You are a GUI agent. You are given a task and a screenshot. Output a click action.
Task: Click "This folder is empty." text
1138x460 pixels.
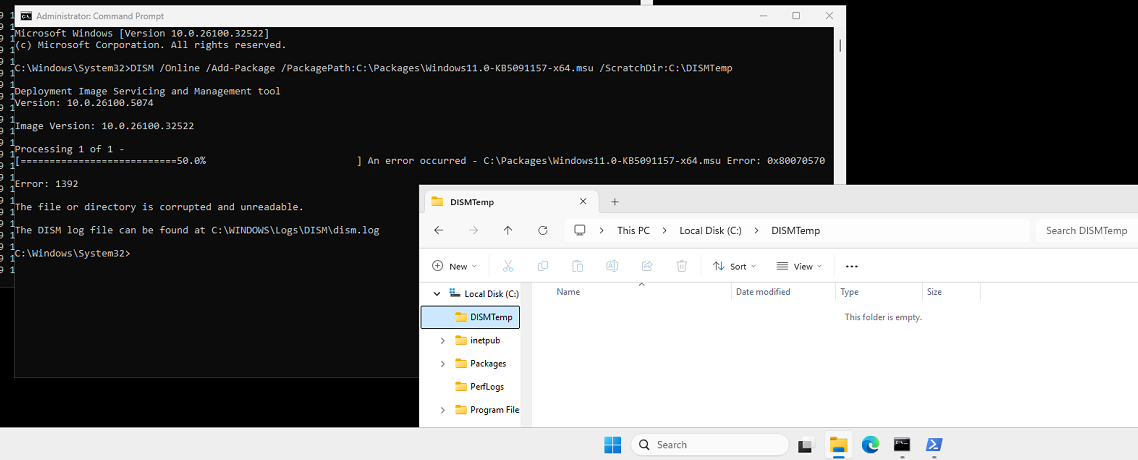pos(883,317)
